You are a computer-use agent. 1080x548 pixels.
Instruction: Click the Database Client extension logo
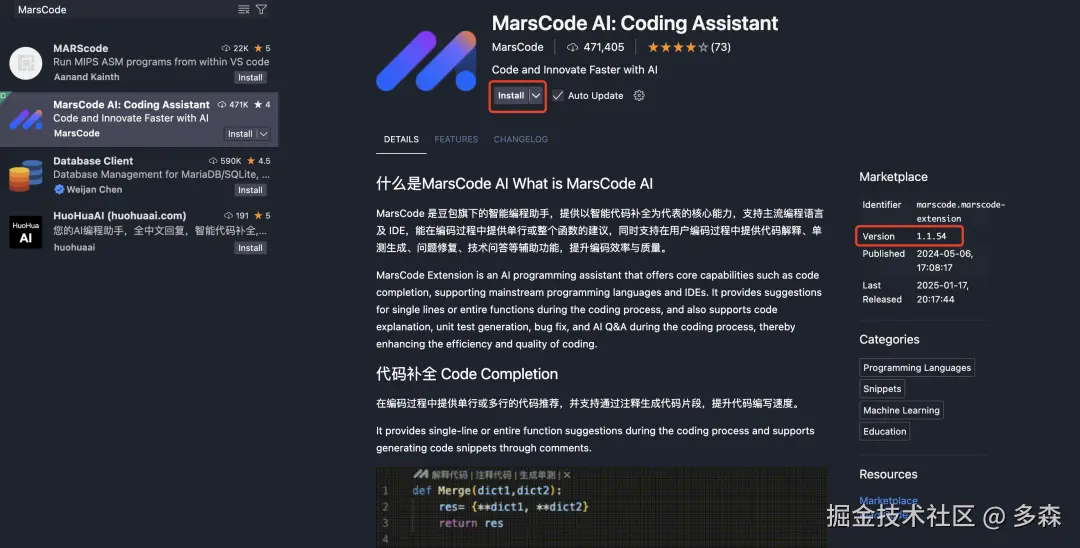click(x=25, y=176)
